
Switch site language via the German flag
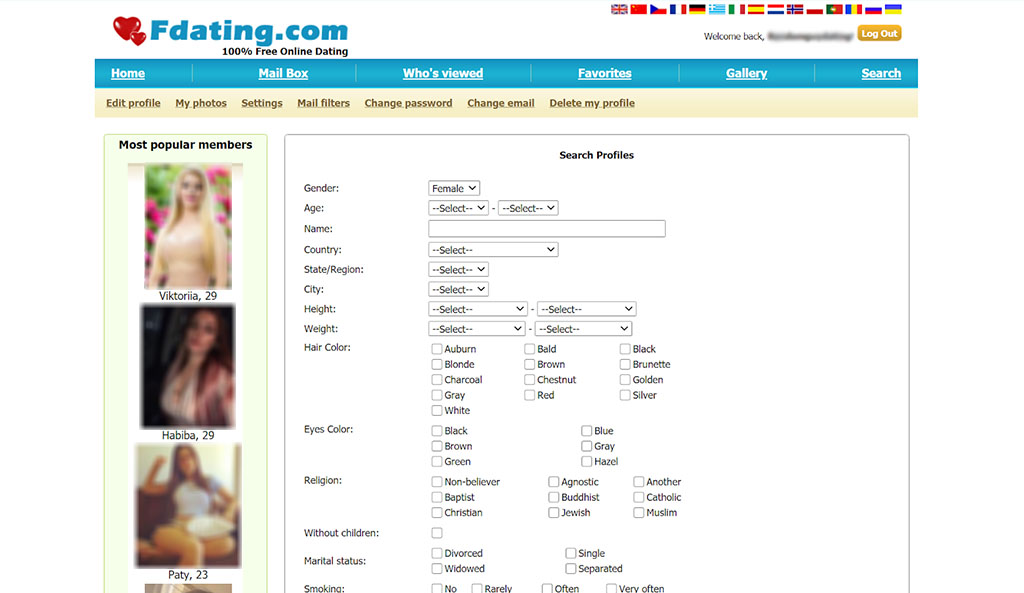696,9
